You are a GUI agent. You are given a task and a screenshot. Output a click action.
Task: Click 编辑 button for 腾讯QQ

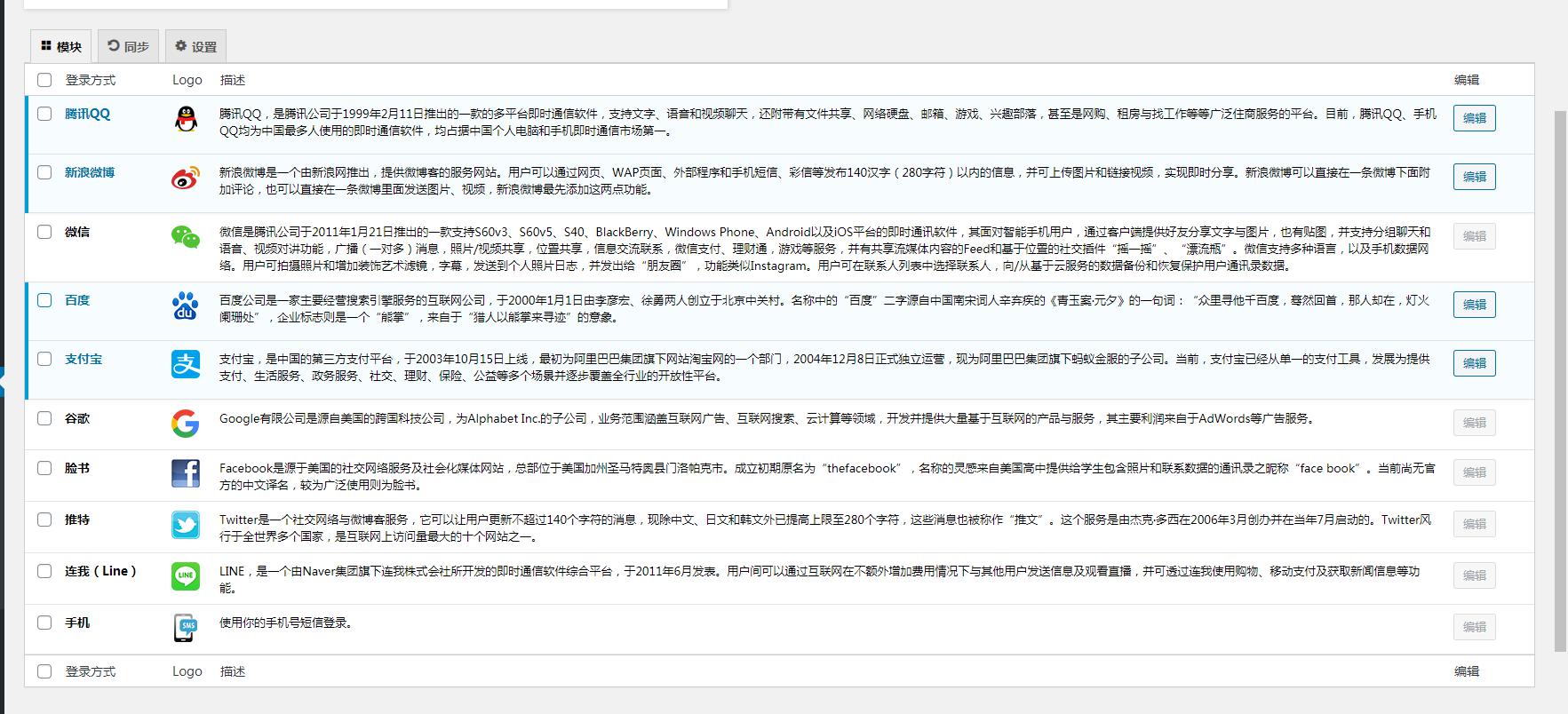click(1475, 118)
